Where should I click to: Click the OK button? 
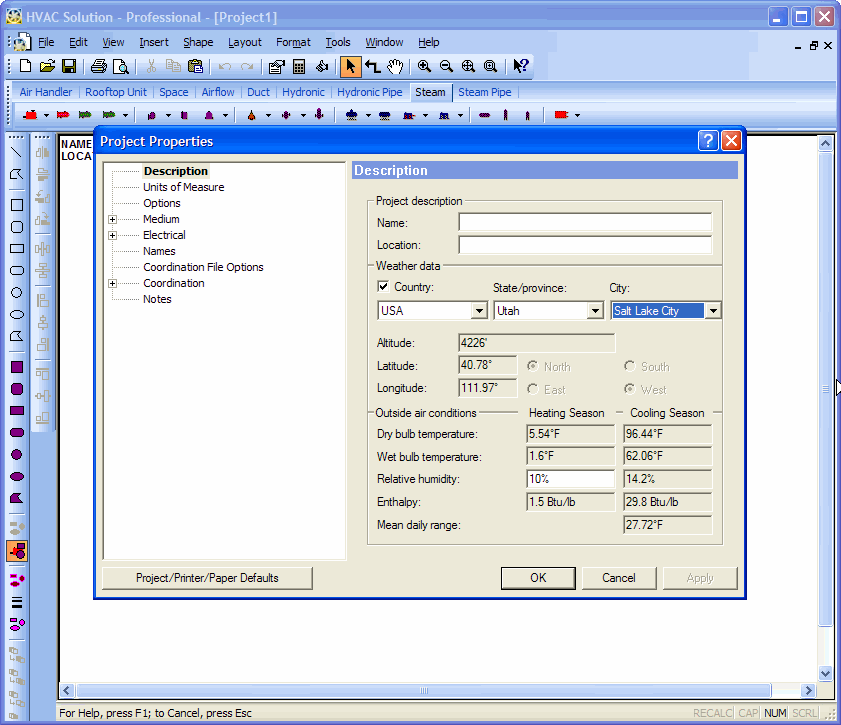[x=538, y=578]
